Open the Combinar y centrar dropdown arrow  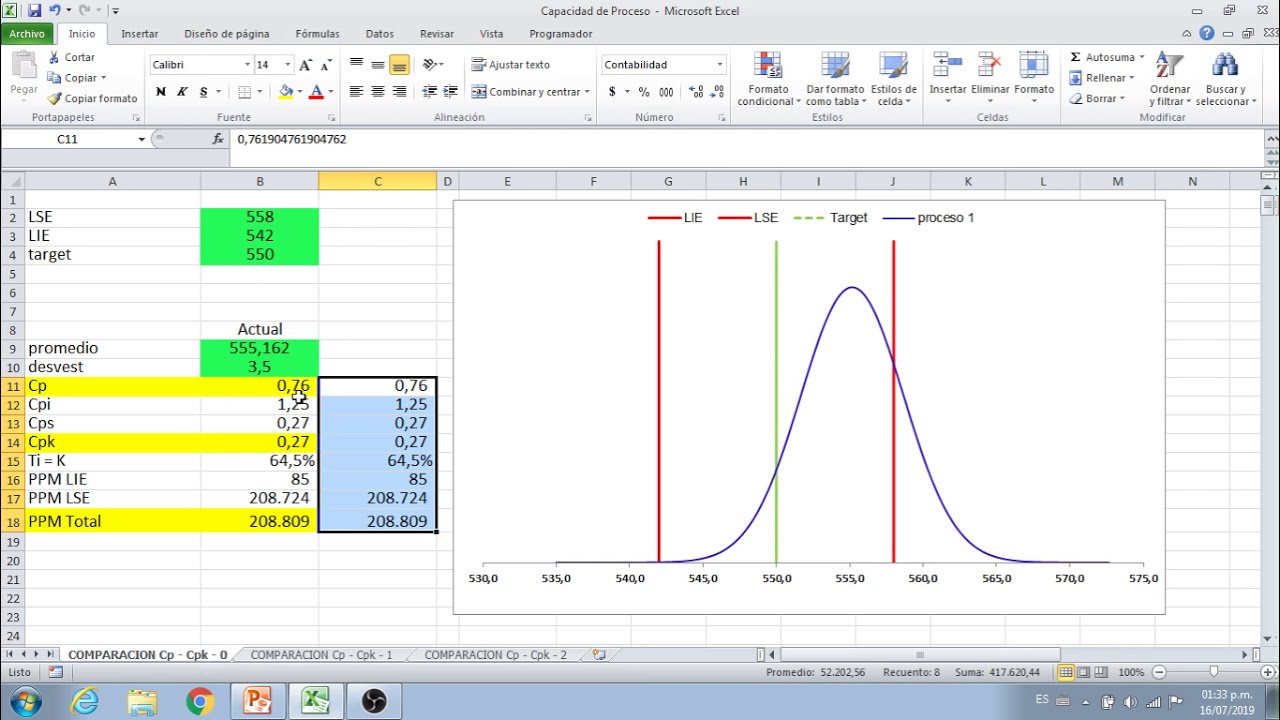pyautogui.click(x=587, y=92)
